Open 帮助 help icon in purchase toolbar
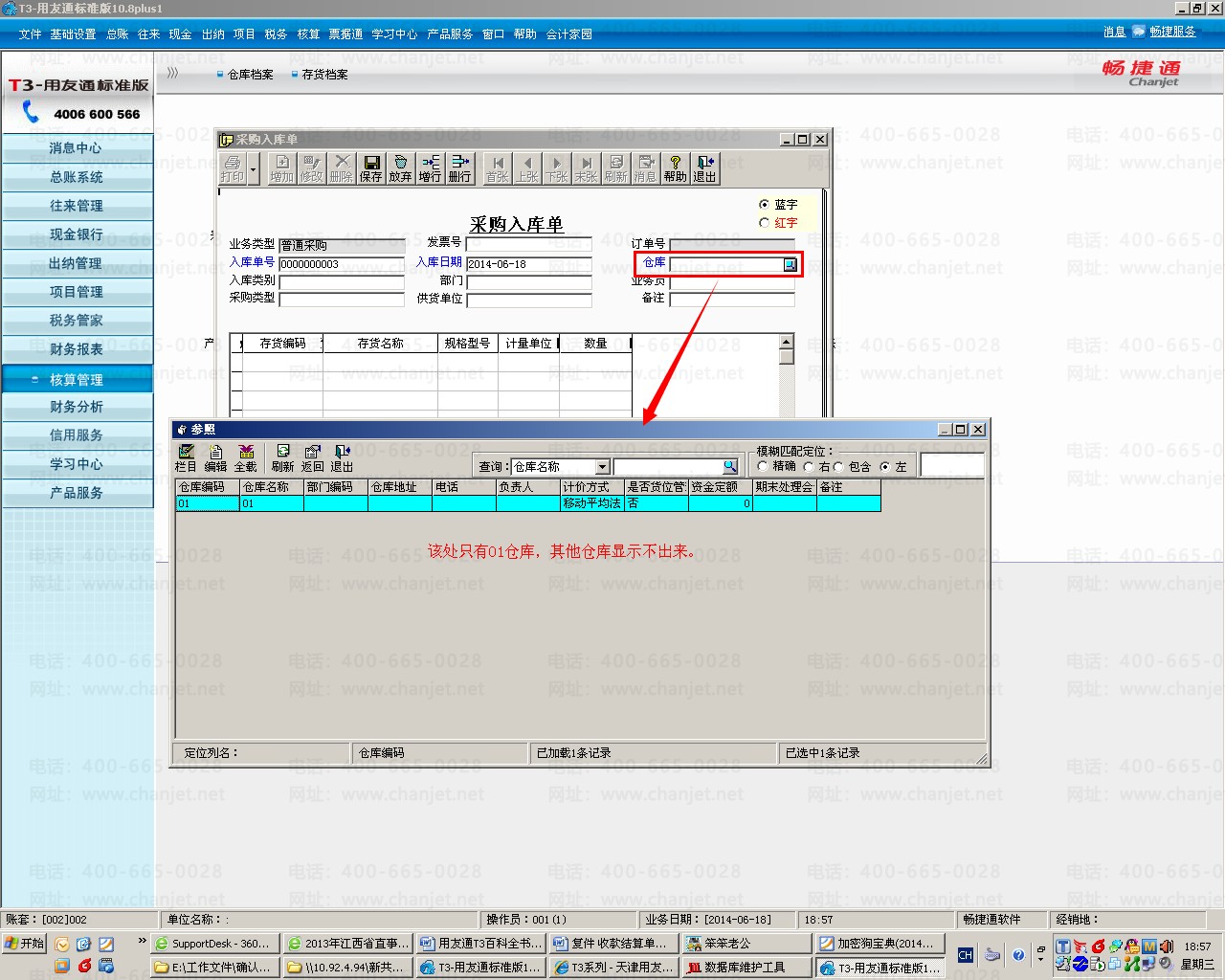The height and width of the screenshot is (980, 1225). pos(675,167)
